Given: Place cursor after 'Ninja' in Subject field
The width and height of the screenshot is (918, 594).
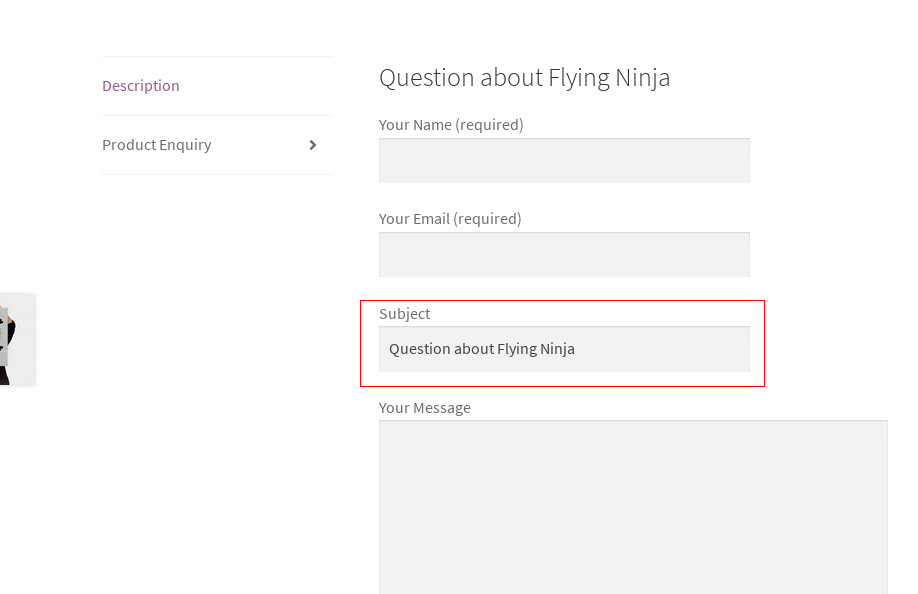Looking at the screenshot, I should point(576,349).
